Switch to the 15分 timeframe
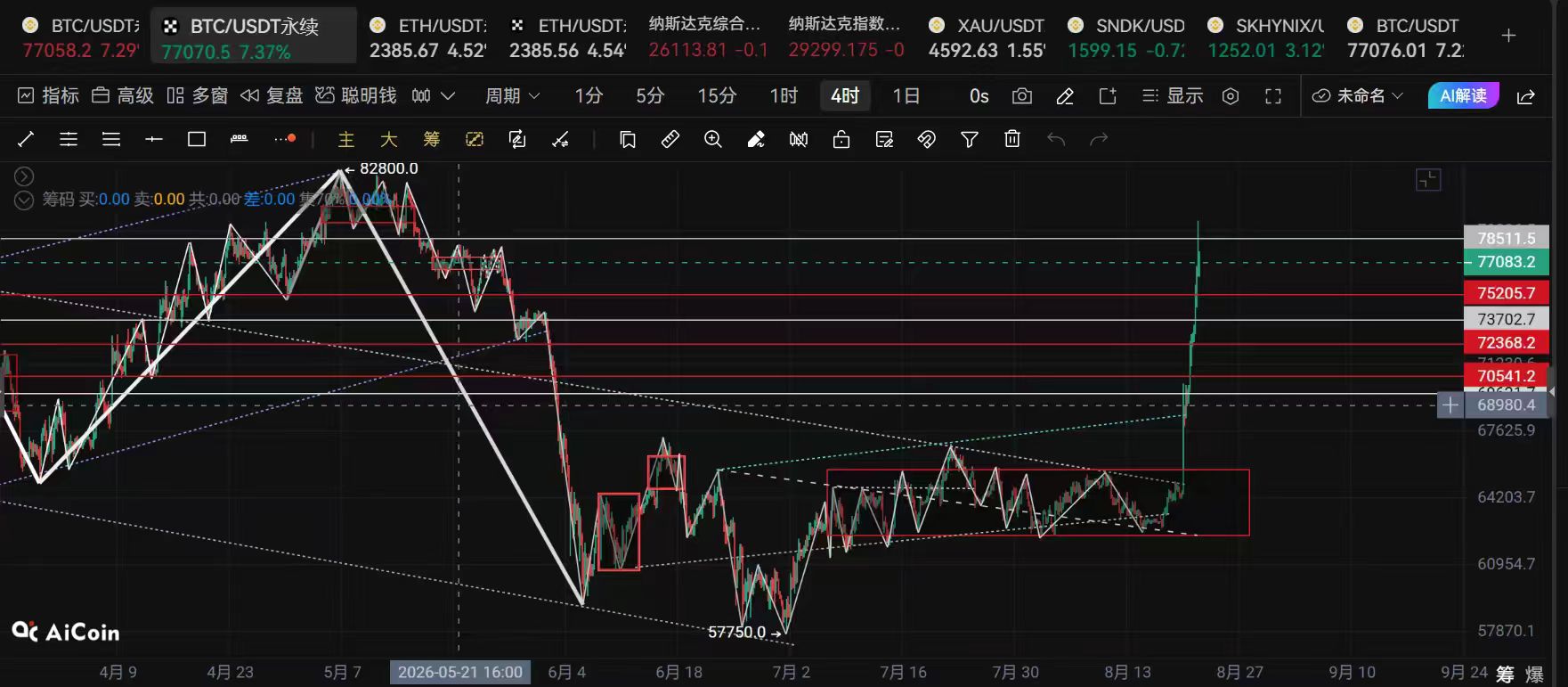The image size is (1568, 687). coord(717,95)
